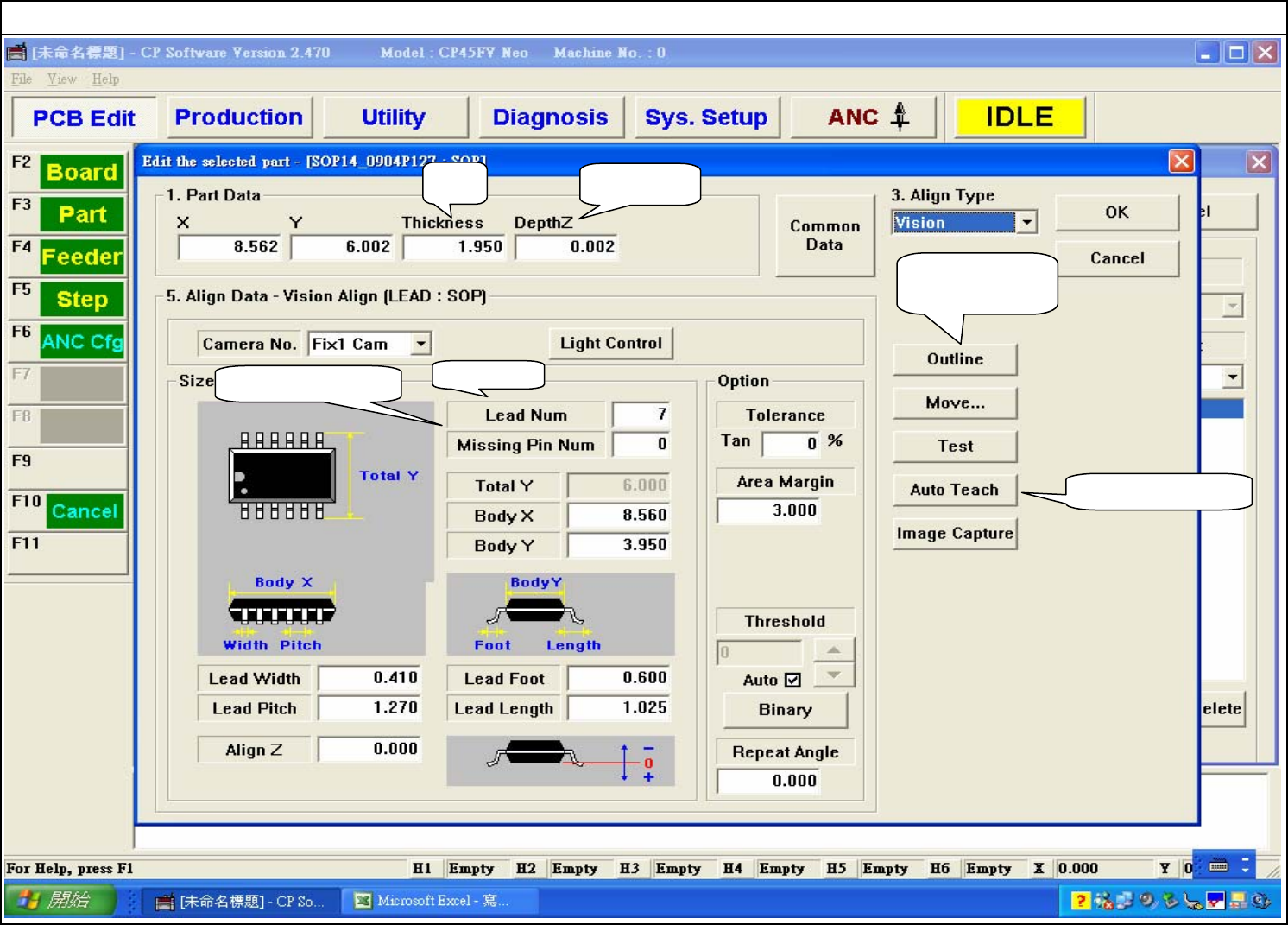The image size is (1288, 925).
Task: Select the DepthZ input field
Action: click(x=566, y=247)
